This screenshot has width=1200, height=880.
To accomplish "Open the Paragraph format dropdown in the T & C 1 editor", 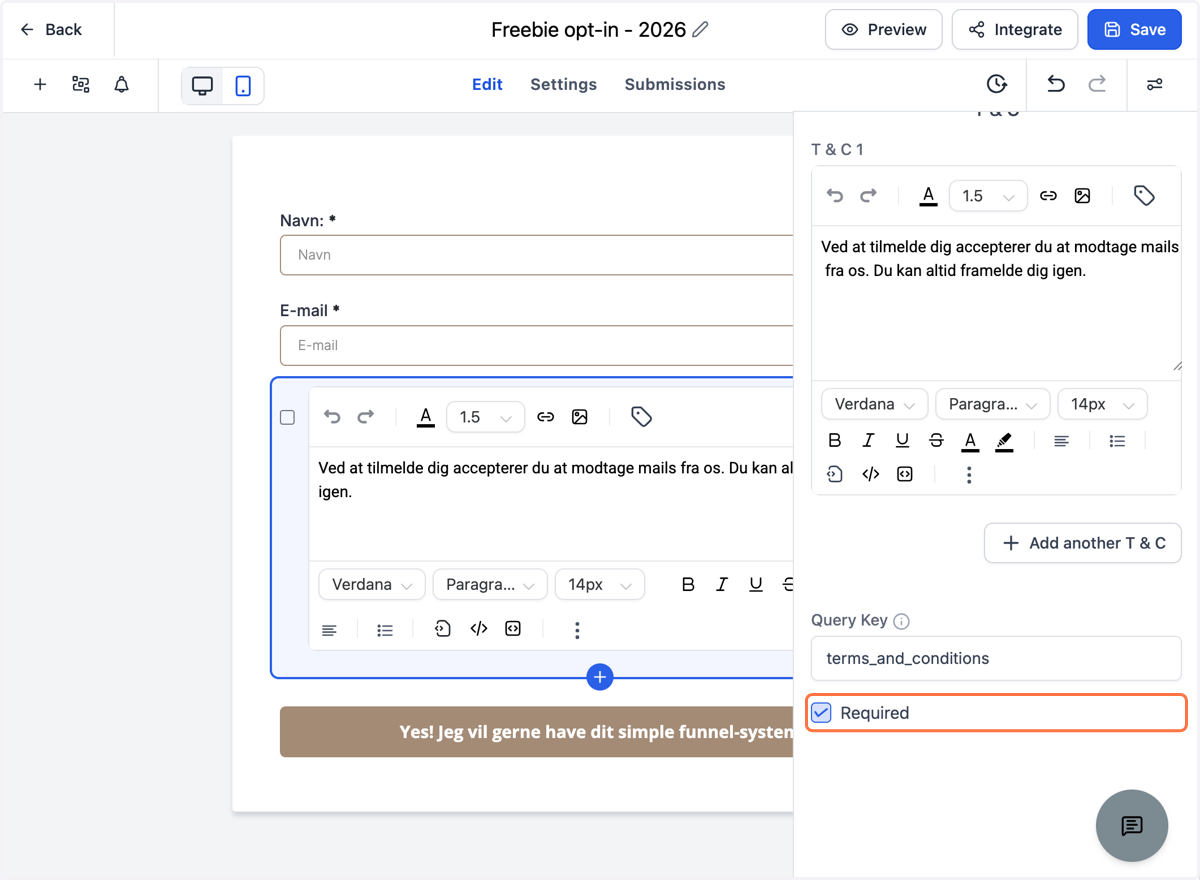I will [993, 404].
